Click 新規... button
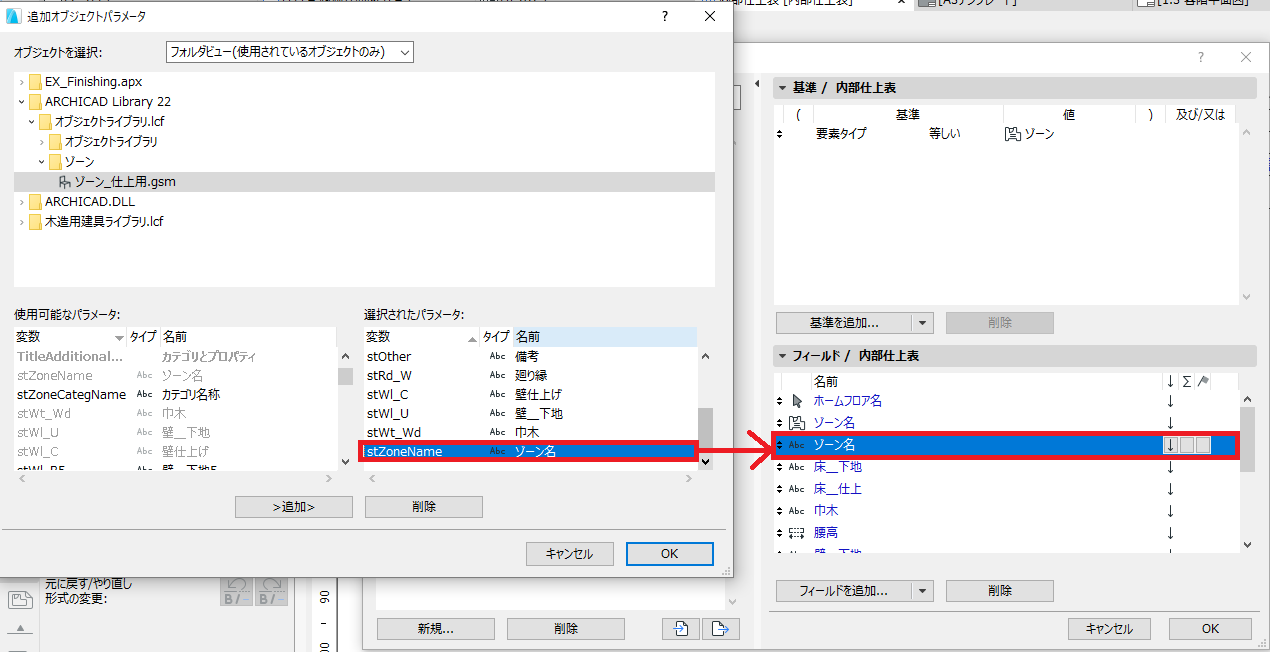This screenshot has height=652, width=1270. [x=436, y=629]
